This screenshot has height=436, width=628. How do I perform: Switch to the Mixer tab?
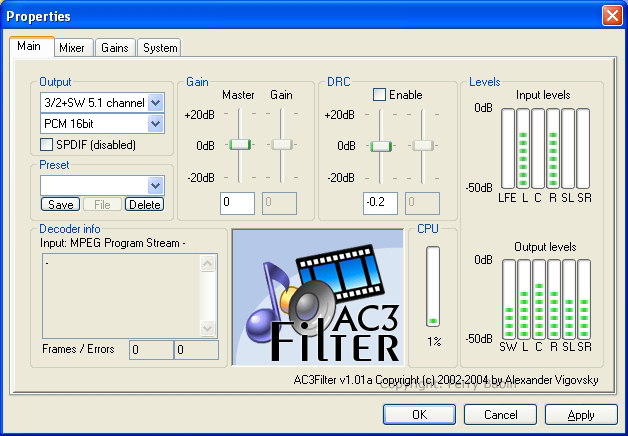pos(71,48)
